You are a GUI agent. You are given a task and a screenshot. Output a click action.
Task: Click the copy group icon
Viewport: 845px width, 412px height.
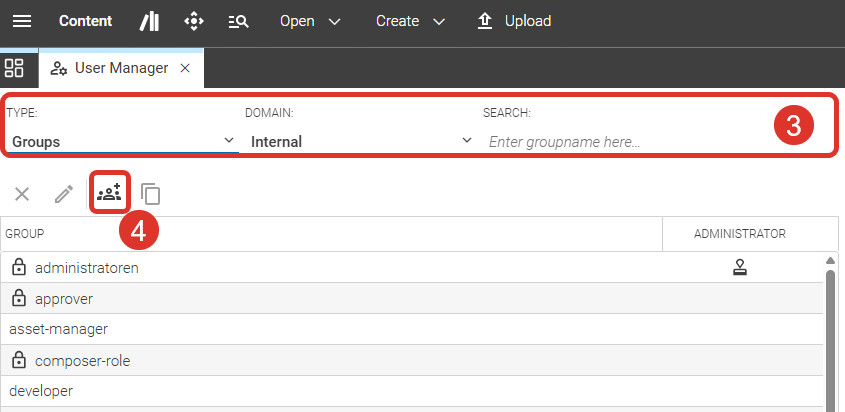[151, 194]
